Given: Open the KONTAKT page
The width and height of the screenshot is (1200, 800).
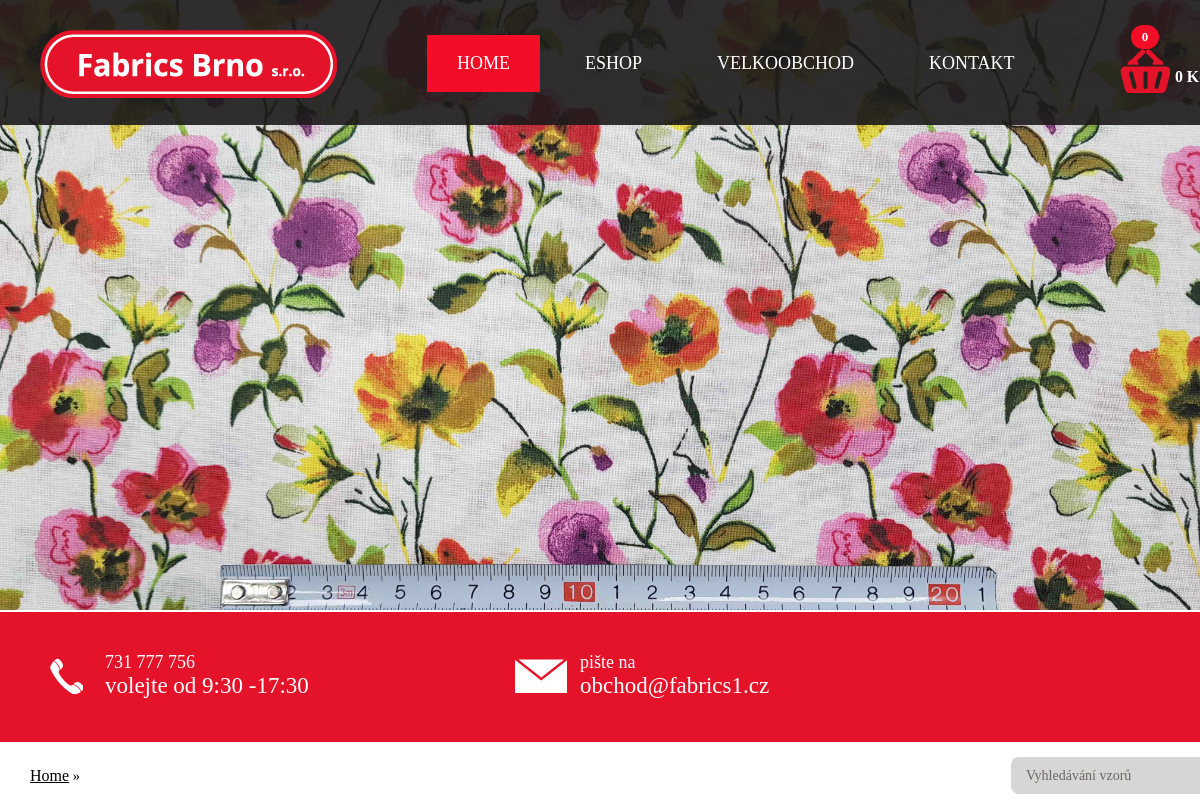Looking at the screenshot, I should (x=971, y=63).
